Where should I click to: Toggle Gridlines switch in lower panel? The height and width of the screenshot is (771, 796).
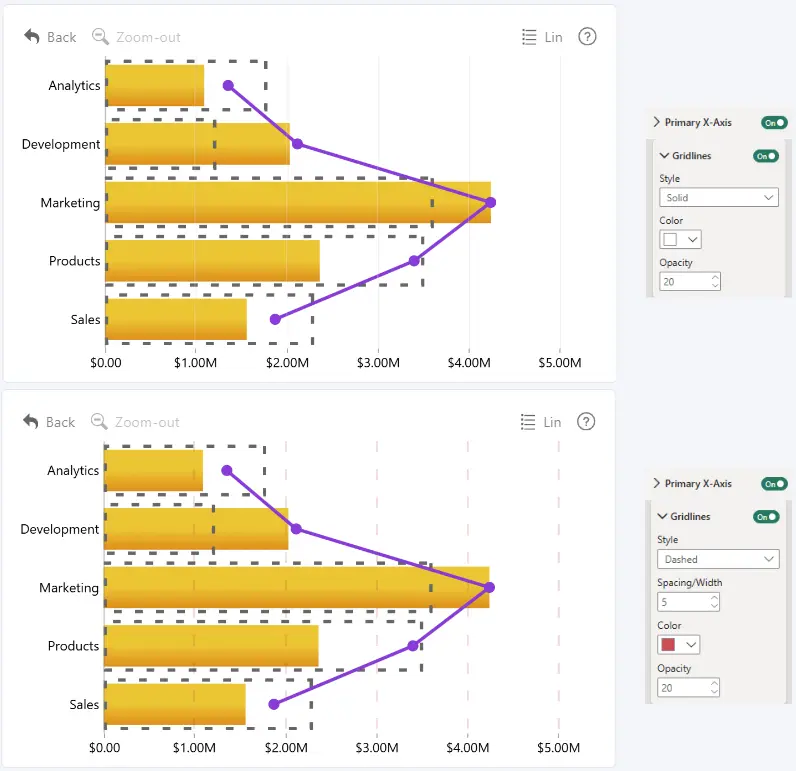point(766,517)
